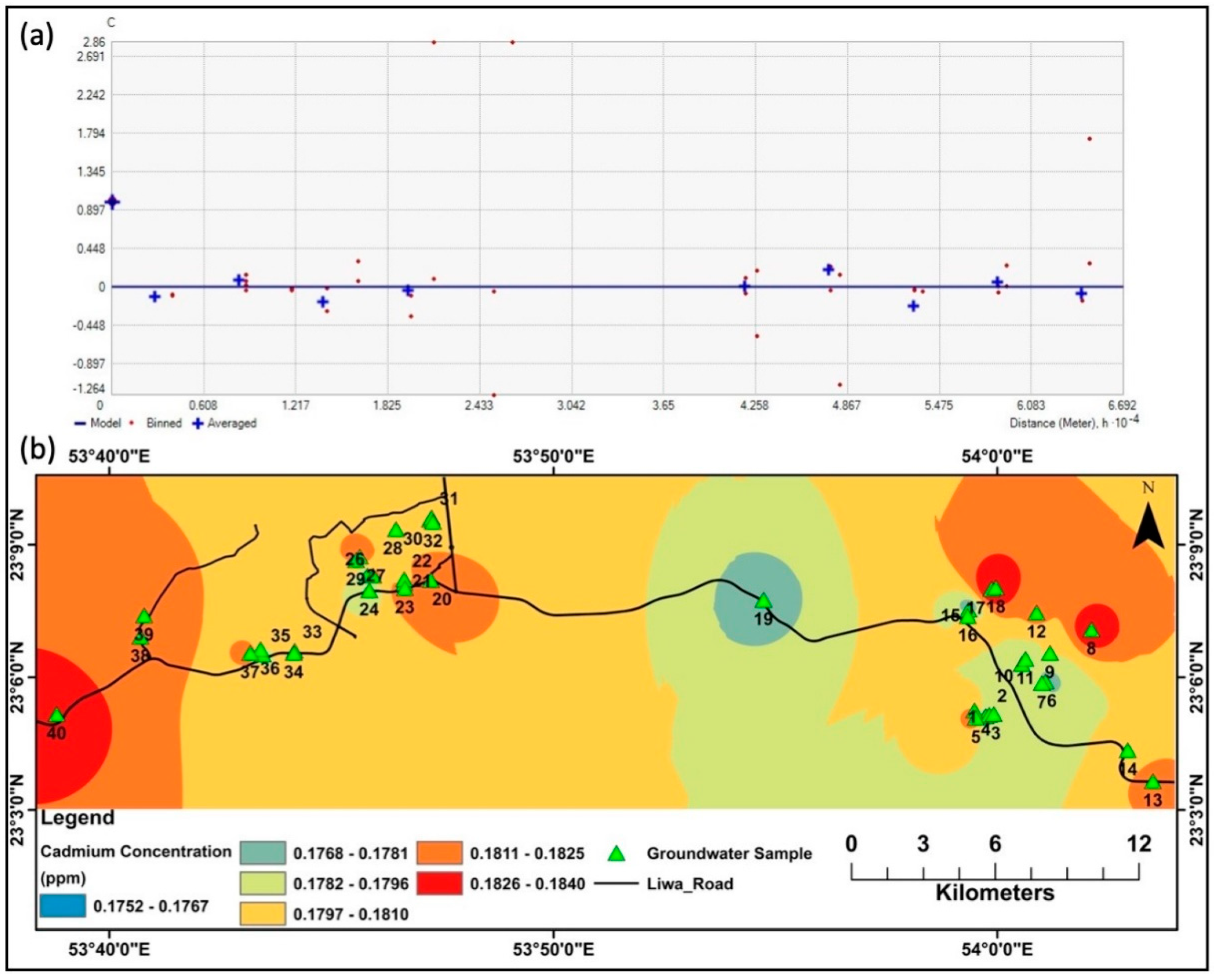Viewport: 1216px width, 980px height.
Task: Click sample triangle number 8 in red zone
Action: click(1091, 631)
